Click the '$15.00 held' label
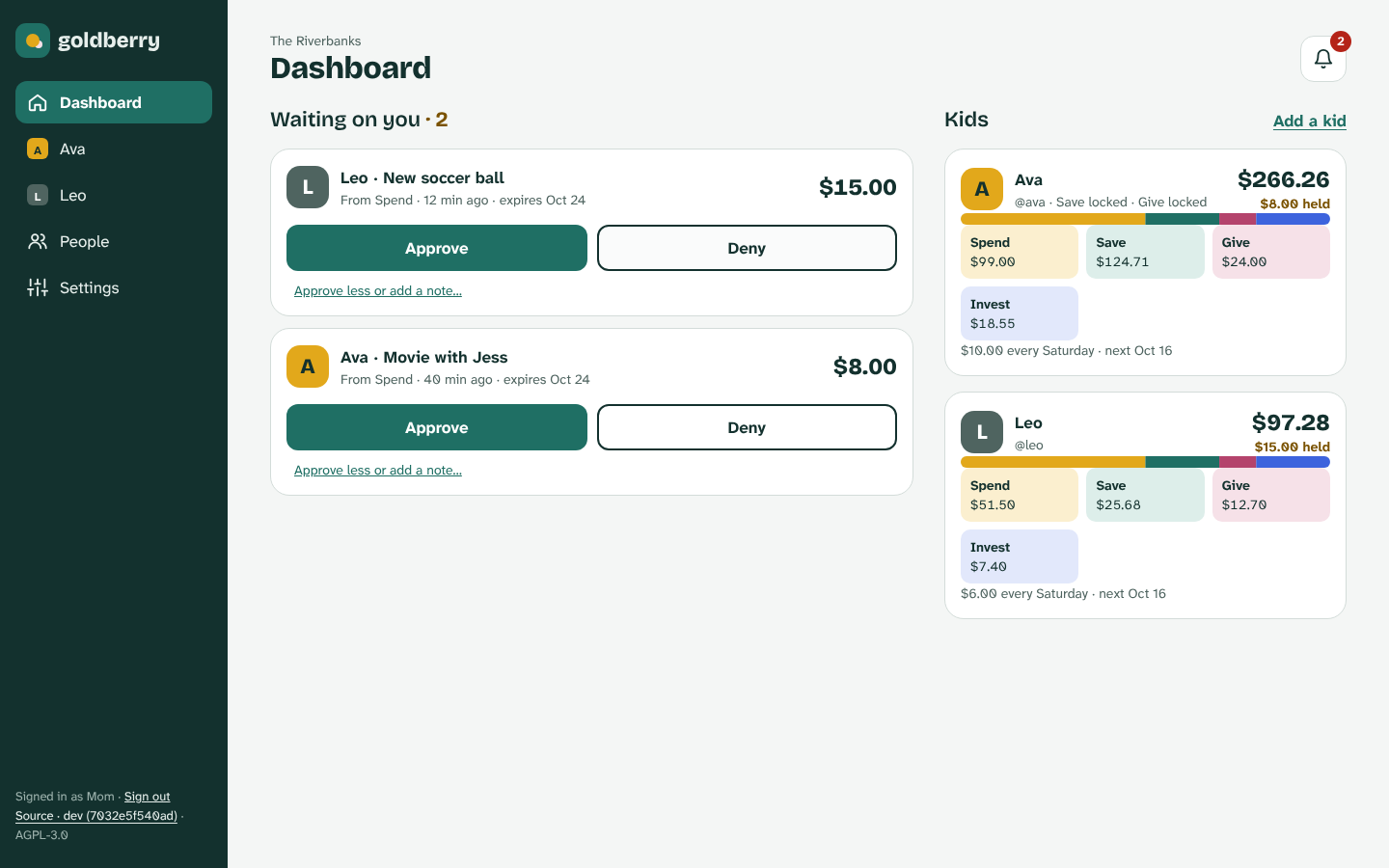The image size is (1389, 868). pyautogui.click(x=1293, y=447)
